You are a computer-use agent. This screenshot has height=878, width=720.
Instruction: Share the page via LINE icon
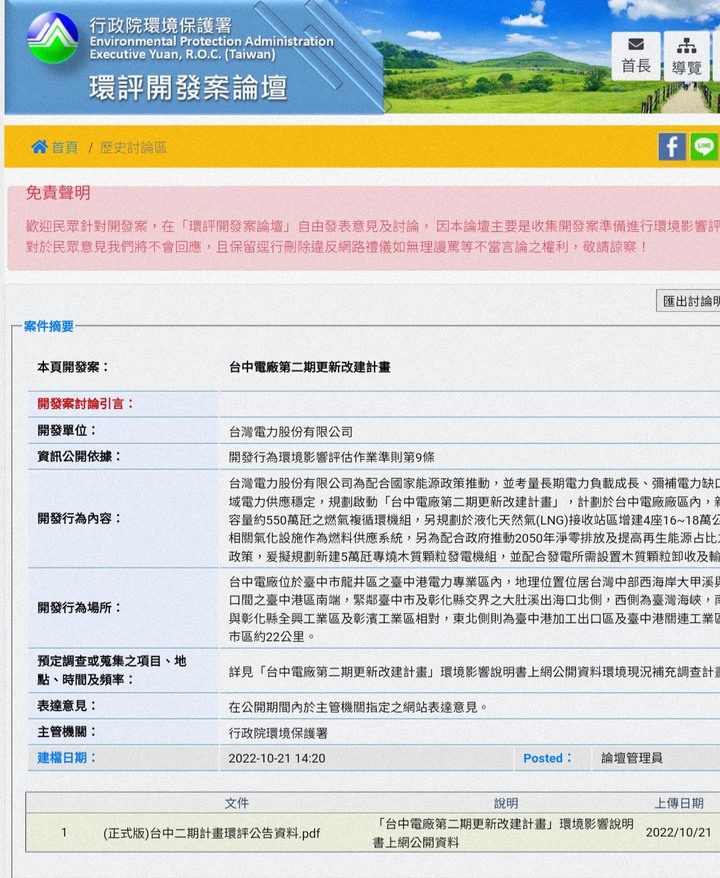[x=704, y=147]
